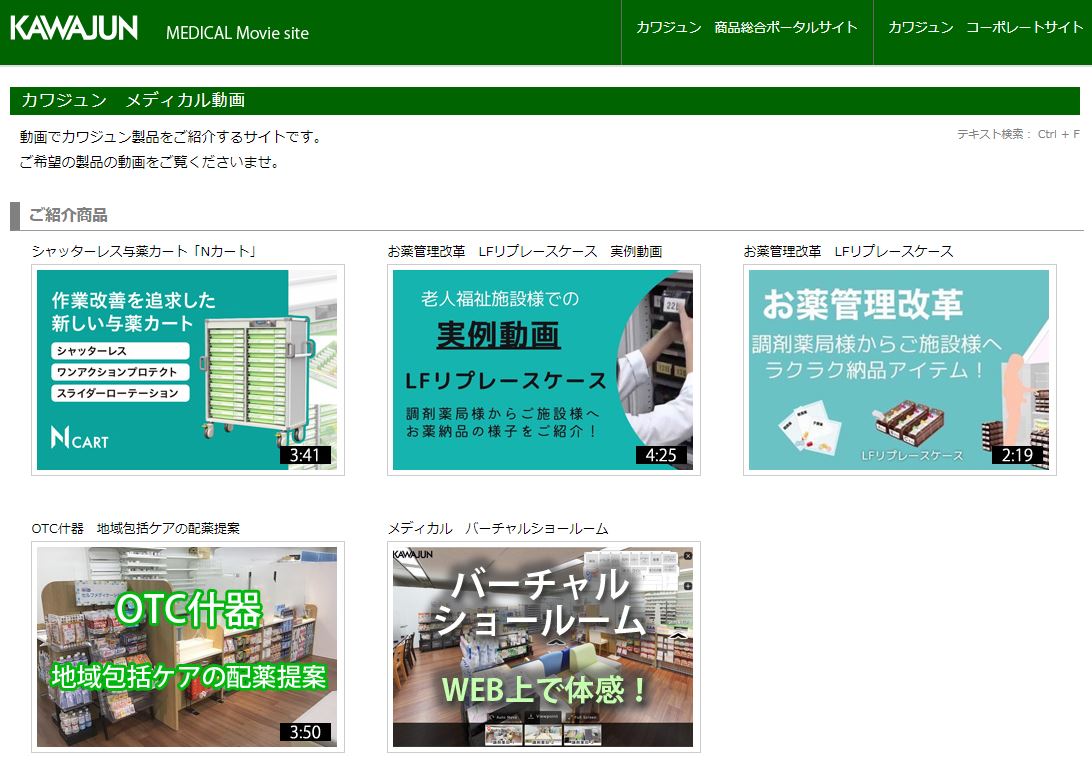Click the MEDICAL Movie site text
The width and height of the screenshot is (1092, 764).
[x=237, y=33]
